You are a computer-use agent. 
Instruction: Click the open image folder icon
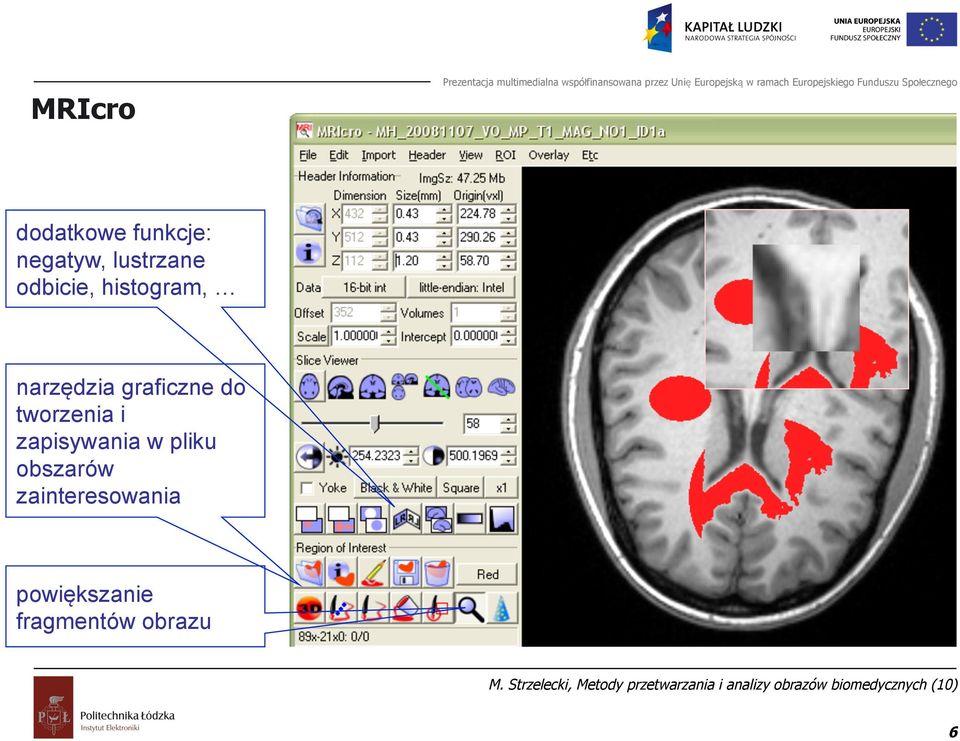[310, 217]
